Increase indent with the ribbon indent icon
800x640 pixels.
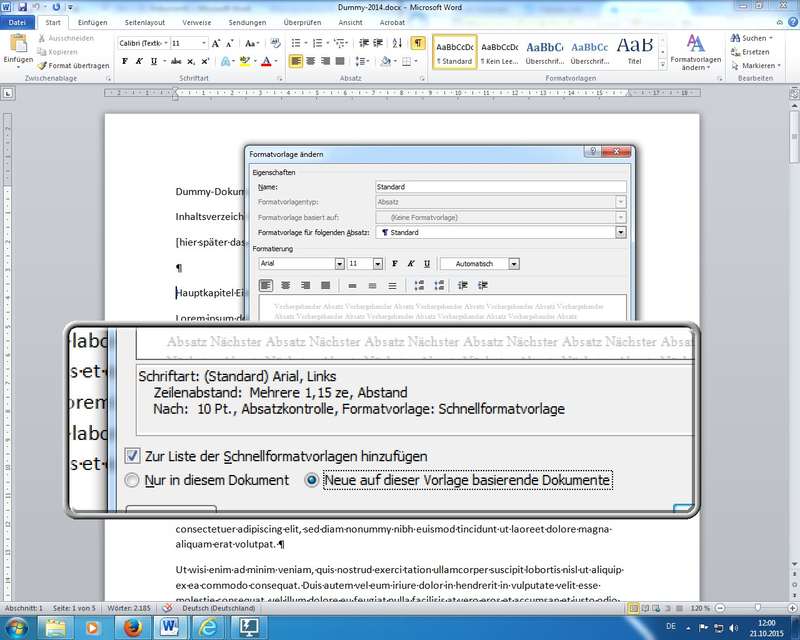tap(378, 43)
